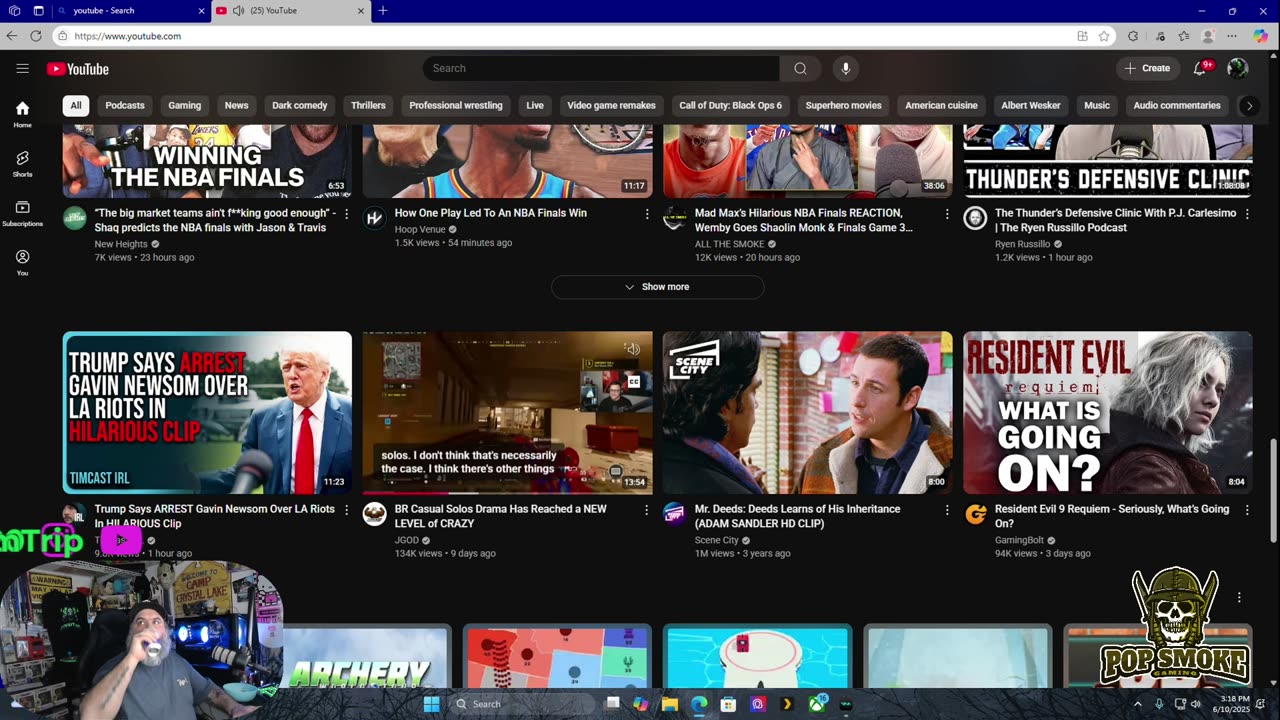Image resolution: width=1280 pixels, height=720 pixels.
Task: Open Xbox app in taskbar
Action: [x=817, y=704]
